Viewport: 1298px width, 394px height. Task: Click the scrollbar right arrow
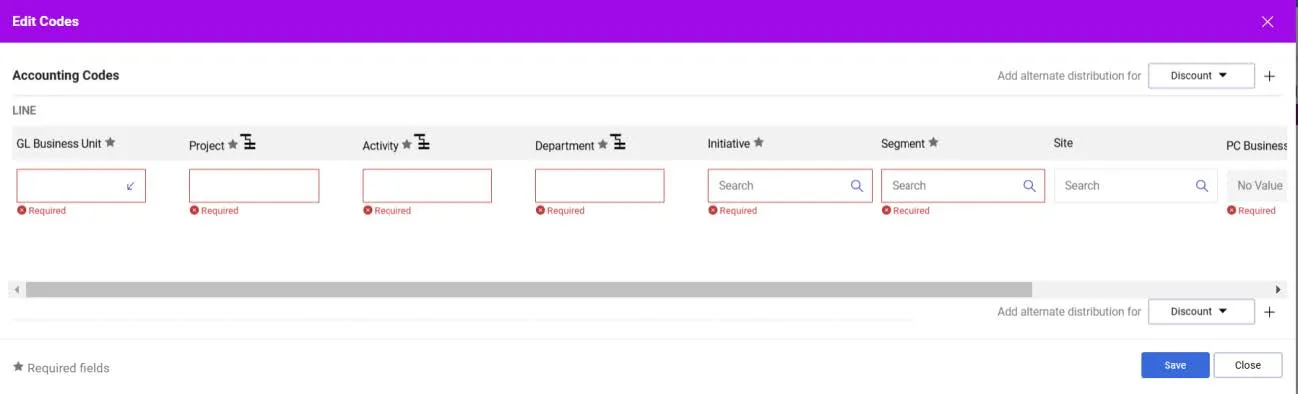1277,289
